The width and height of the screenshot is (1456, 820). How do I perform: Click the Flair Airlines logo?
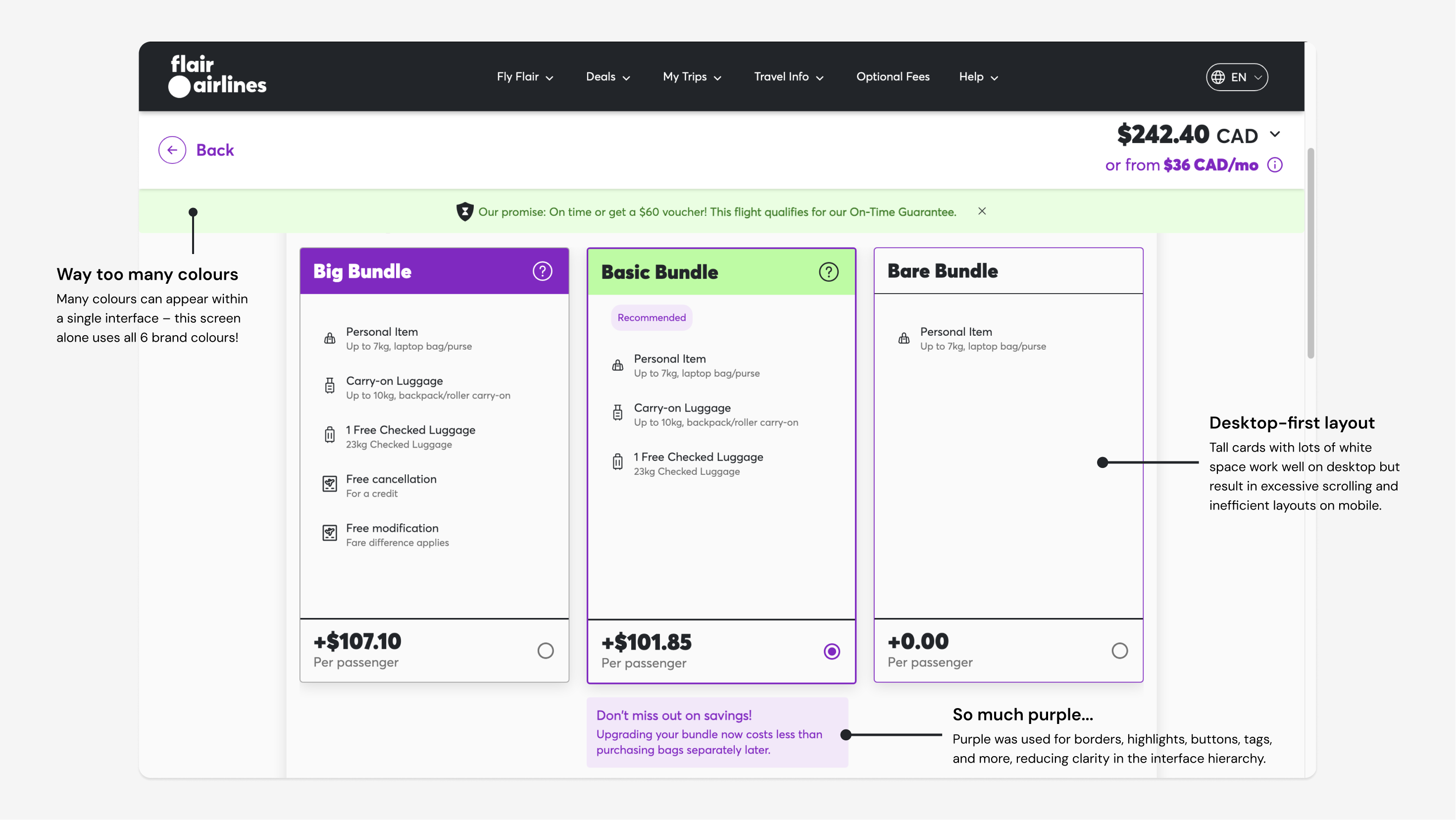coord(218,76)
